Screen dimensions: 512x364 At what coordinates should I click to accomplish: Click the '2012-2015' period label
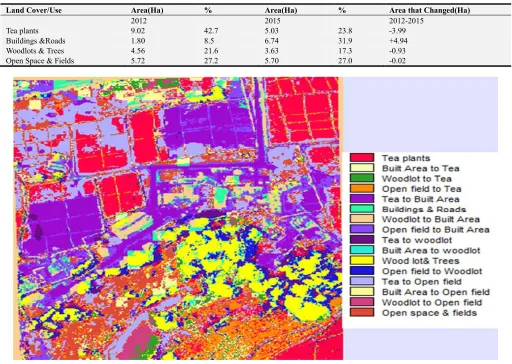[x=406, y=21]
